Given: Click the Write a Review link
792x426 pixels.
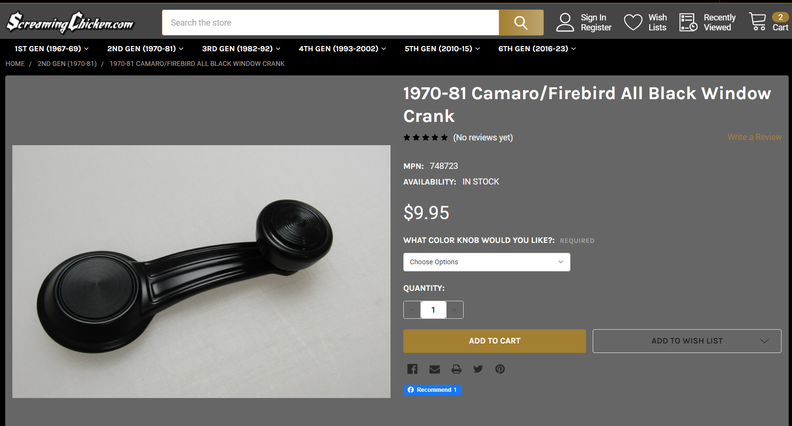Looking at the screenshot, I should click(754, 137).
